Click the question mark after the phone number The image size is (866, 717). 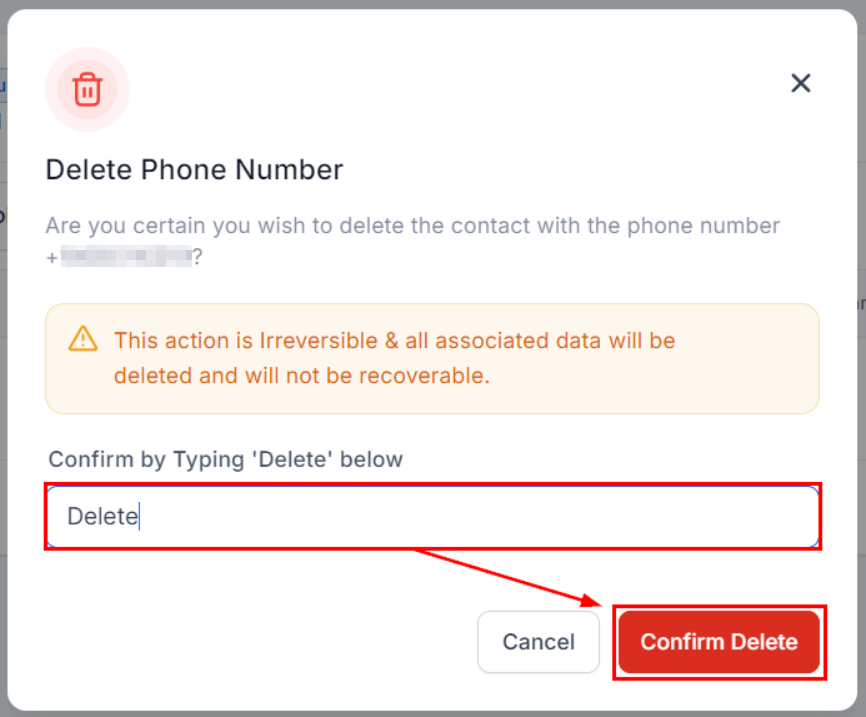pos(197,257)
